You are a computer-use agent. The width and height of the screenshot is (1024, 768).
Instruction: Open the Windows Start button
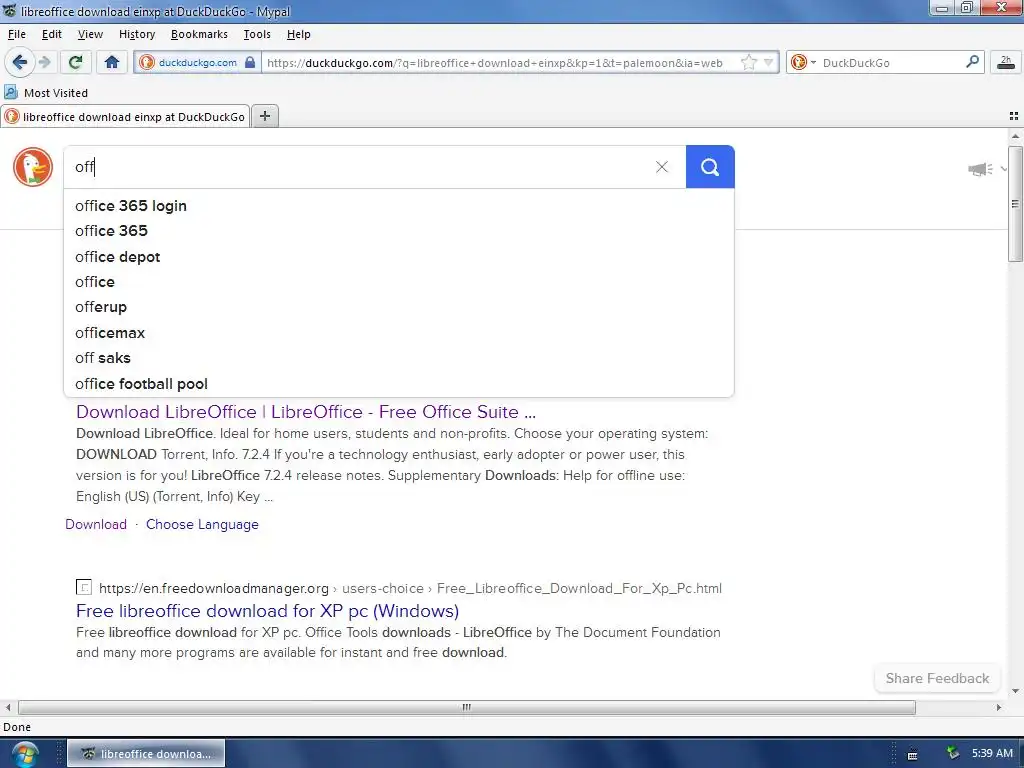[x=24, y=754]
